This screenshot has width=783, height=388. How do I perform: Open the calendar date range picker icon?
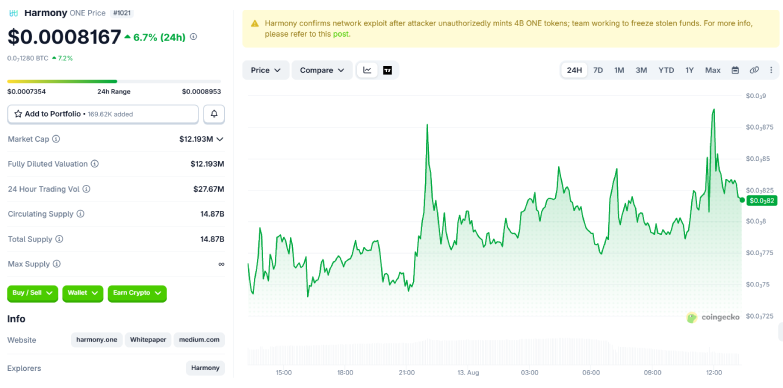click(x=735, y=70)
